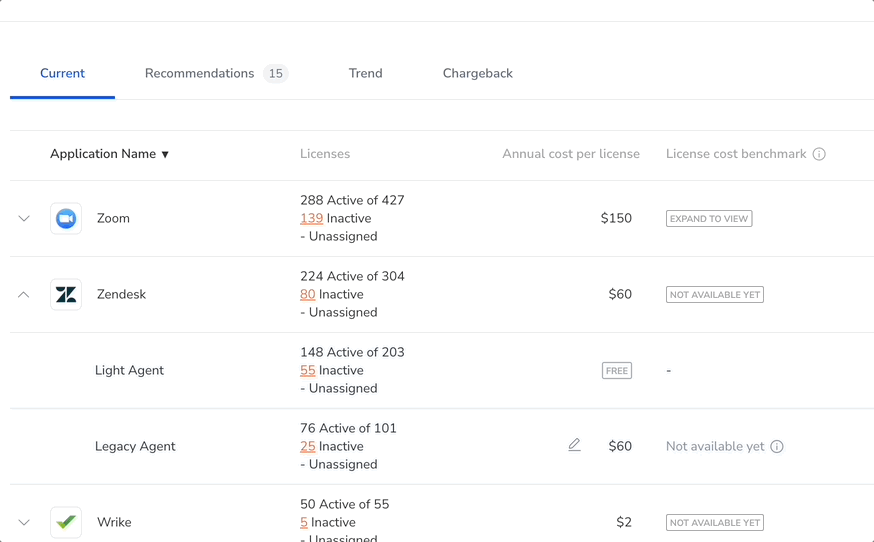Click '76 Active of 101' text
The image size is (874, 542).
pyautogui.click(x=348, y=428)
